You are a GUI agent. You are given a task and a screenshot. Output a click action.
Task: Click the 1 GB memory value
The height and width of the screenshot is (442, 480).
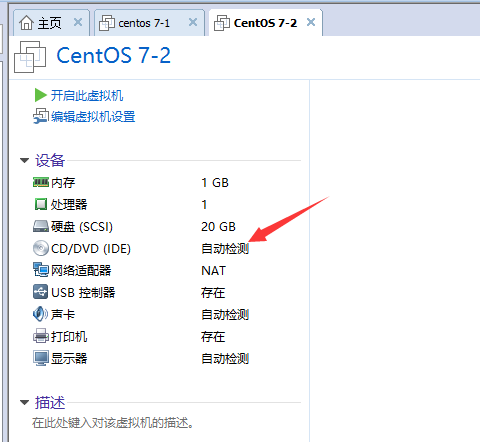(215, 183)
